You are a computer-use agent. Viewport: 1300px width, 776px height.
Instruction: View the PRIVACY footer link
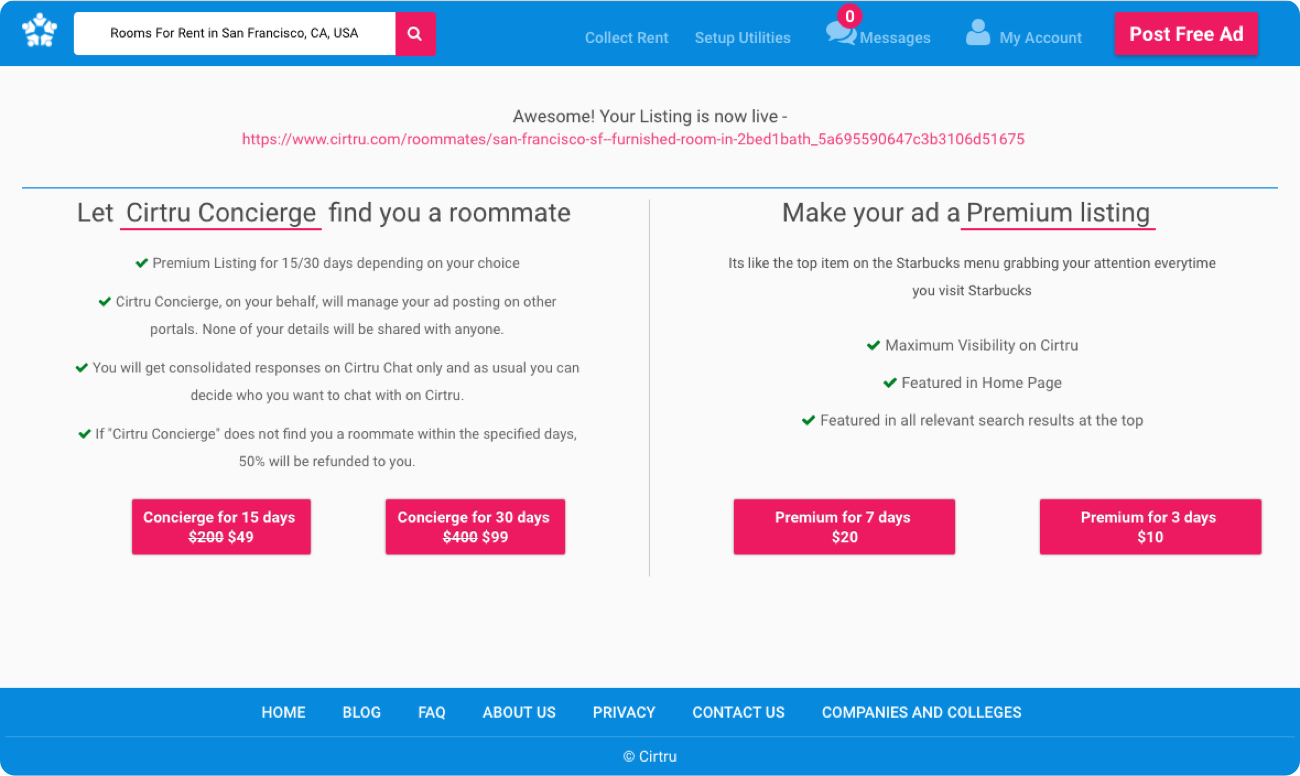[x=624, y=712]
